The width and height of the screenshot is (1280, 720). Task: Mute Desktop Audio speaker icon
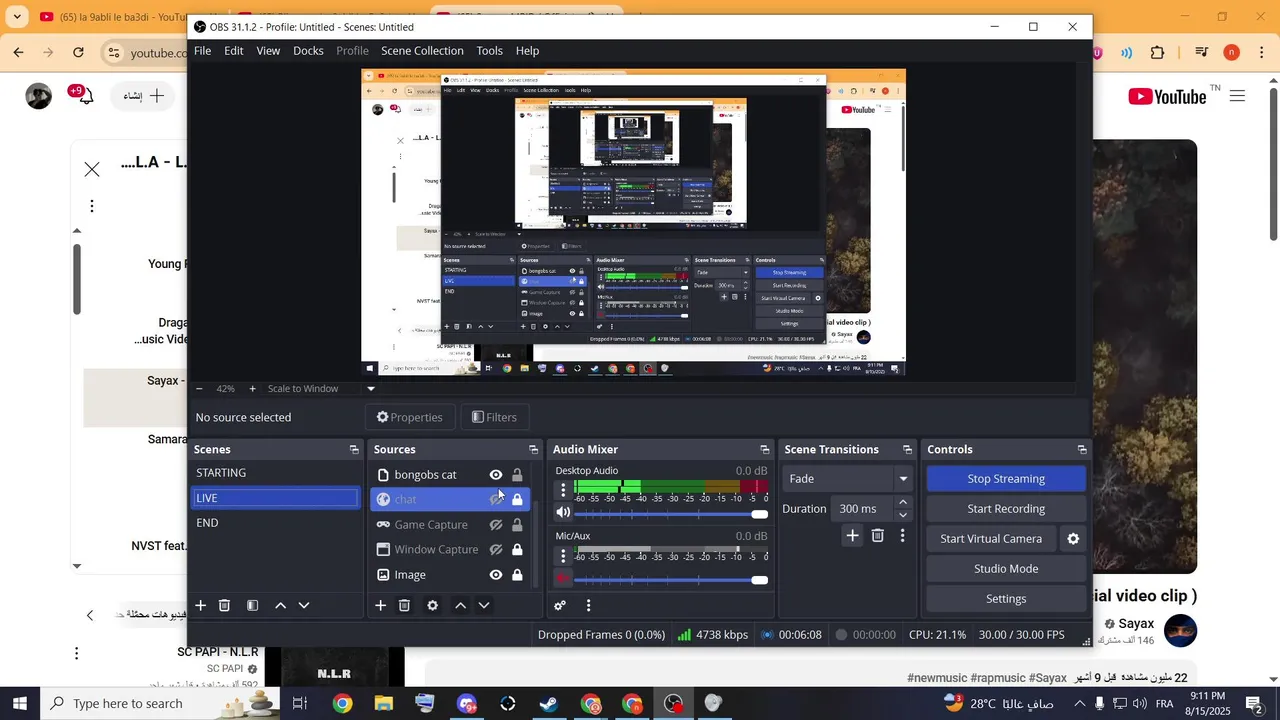coord(563,513)
